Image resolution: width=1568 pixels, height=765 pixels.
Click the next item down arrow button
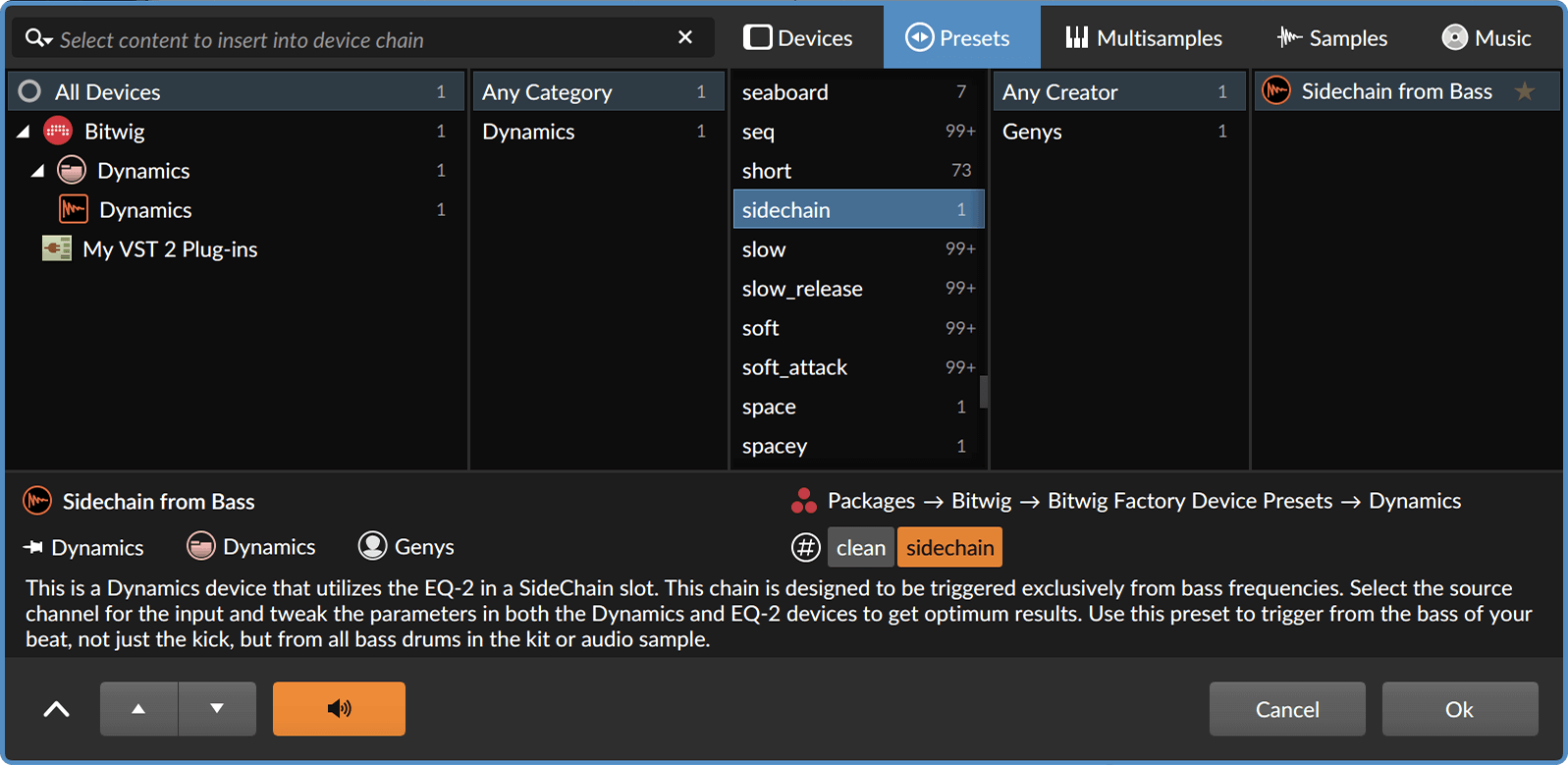tap(217, 709)
